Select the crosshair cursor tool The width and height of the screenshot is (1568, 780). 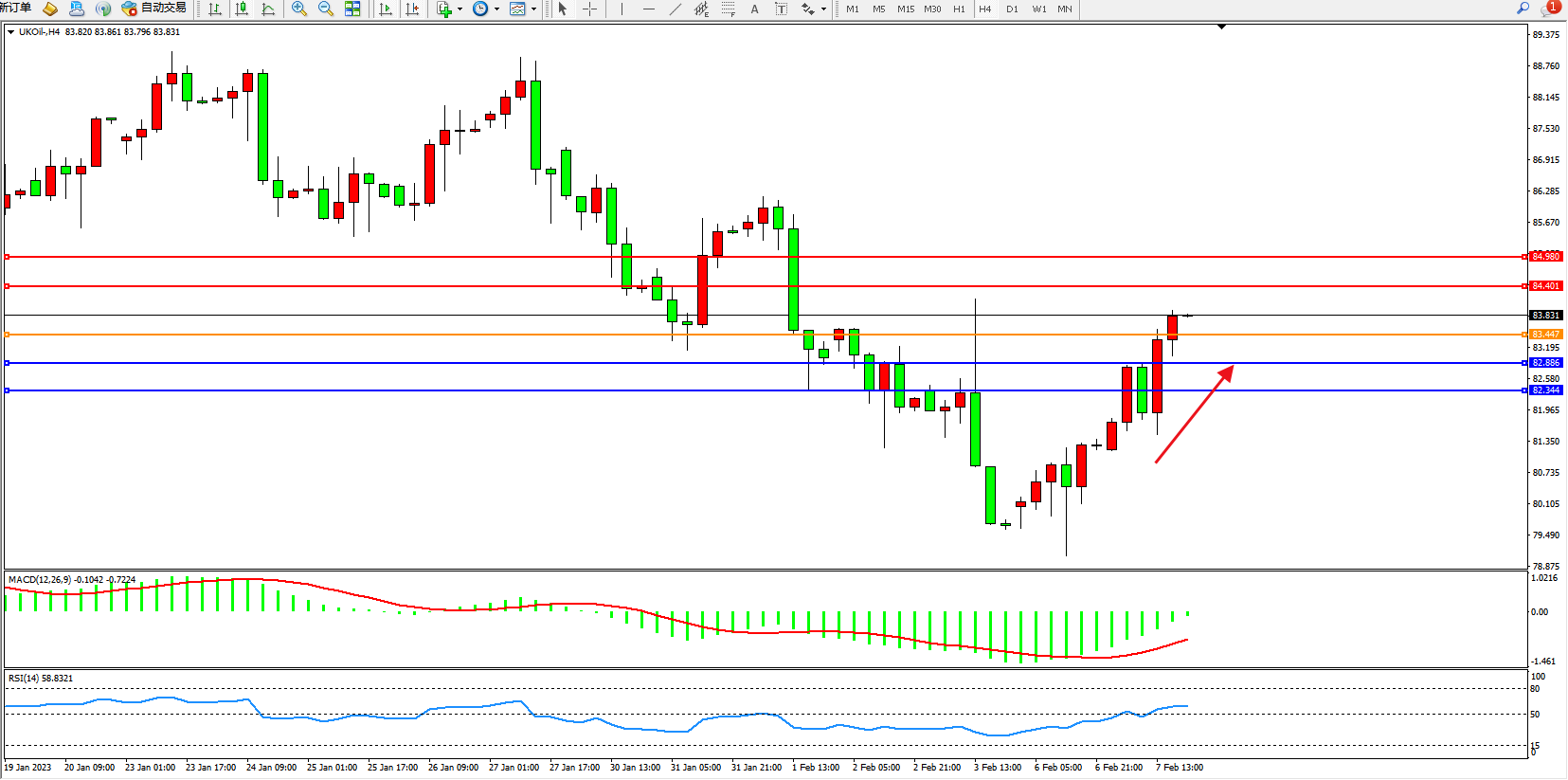tap(589, 9)
